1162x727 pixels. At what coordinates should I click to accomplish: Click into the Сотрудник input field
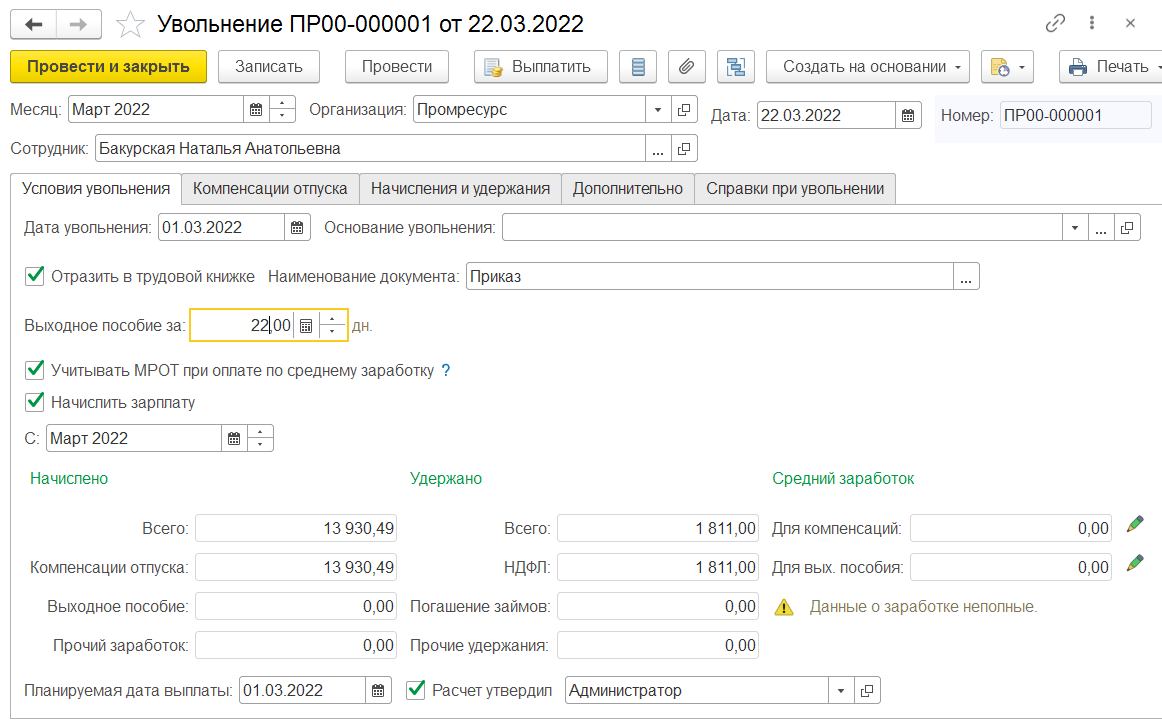[370, 149]
